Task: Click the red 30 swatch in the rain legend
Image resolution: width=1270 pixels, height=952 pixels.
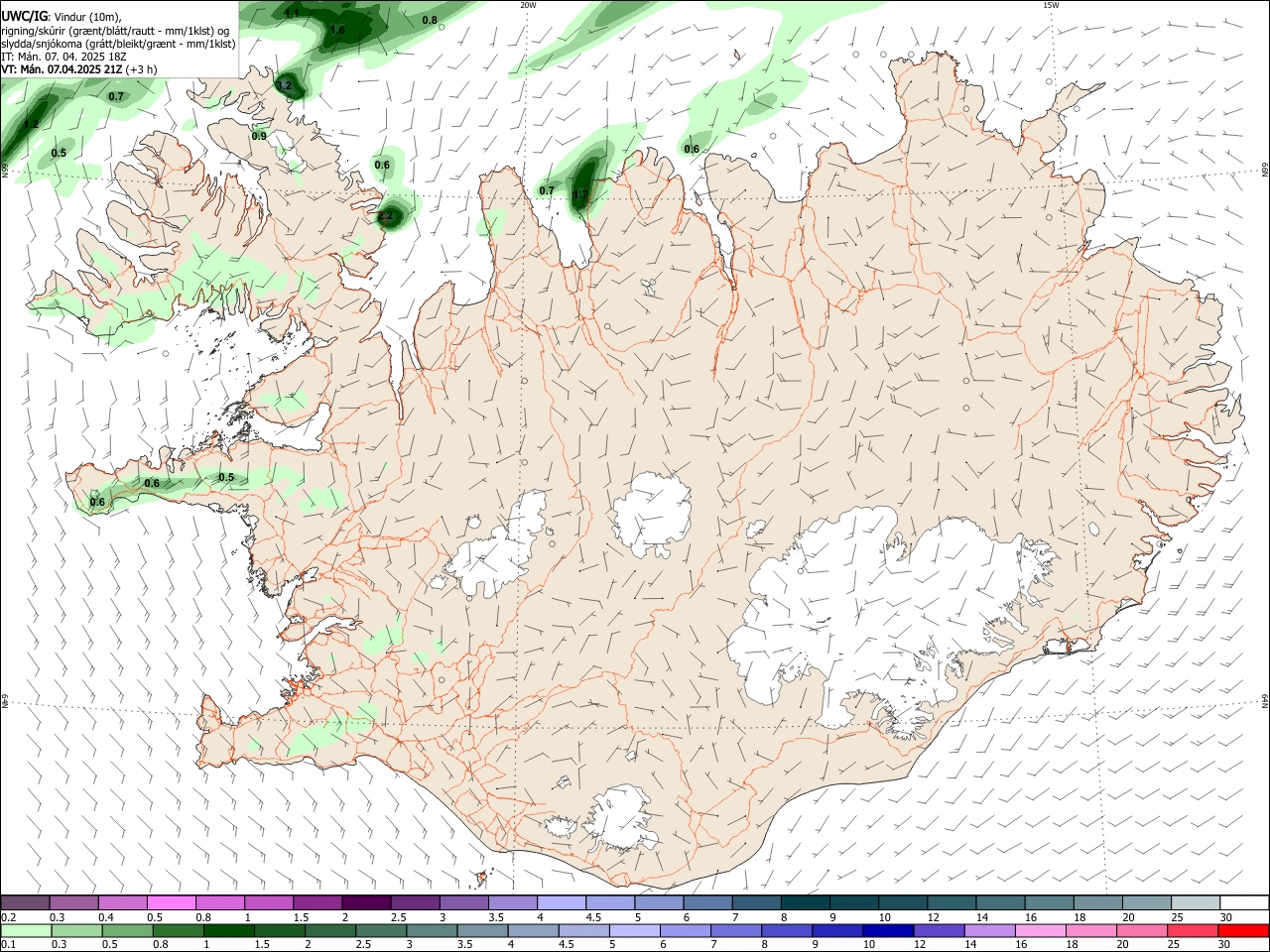Action: (x=1243, y=931)
